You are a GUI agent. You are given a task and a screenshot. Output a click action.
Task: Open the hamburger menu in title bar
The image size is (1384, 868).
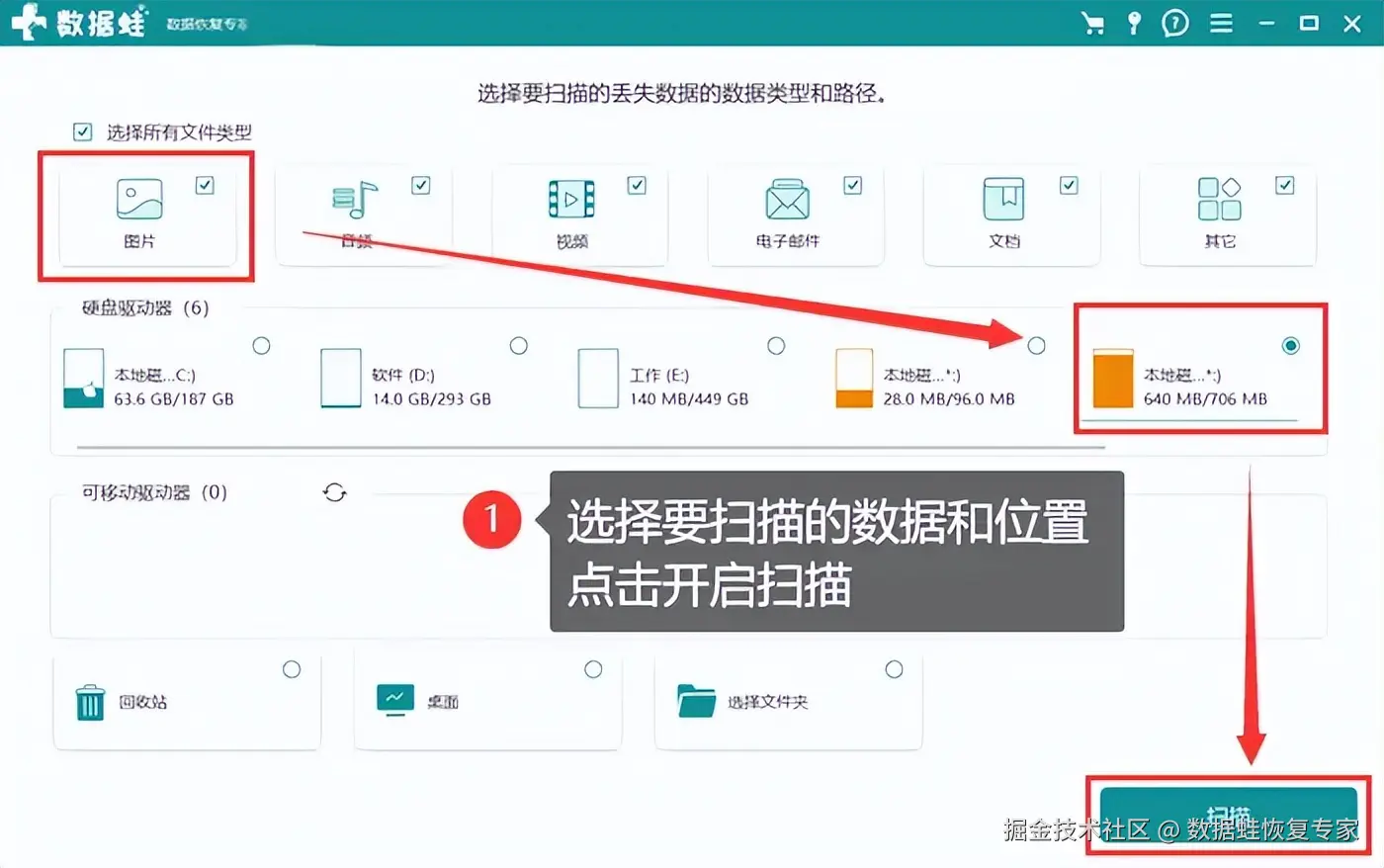[1222, 23]
